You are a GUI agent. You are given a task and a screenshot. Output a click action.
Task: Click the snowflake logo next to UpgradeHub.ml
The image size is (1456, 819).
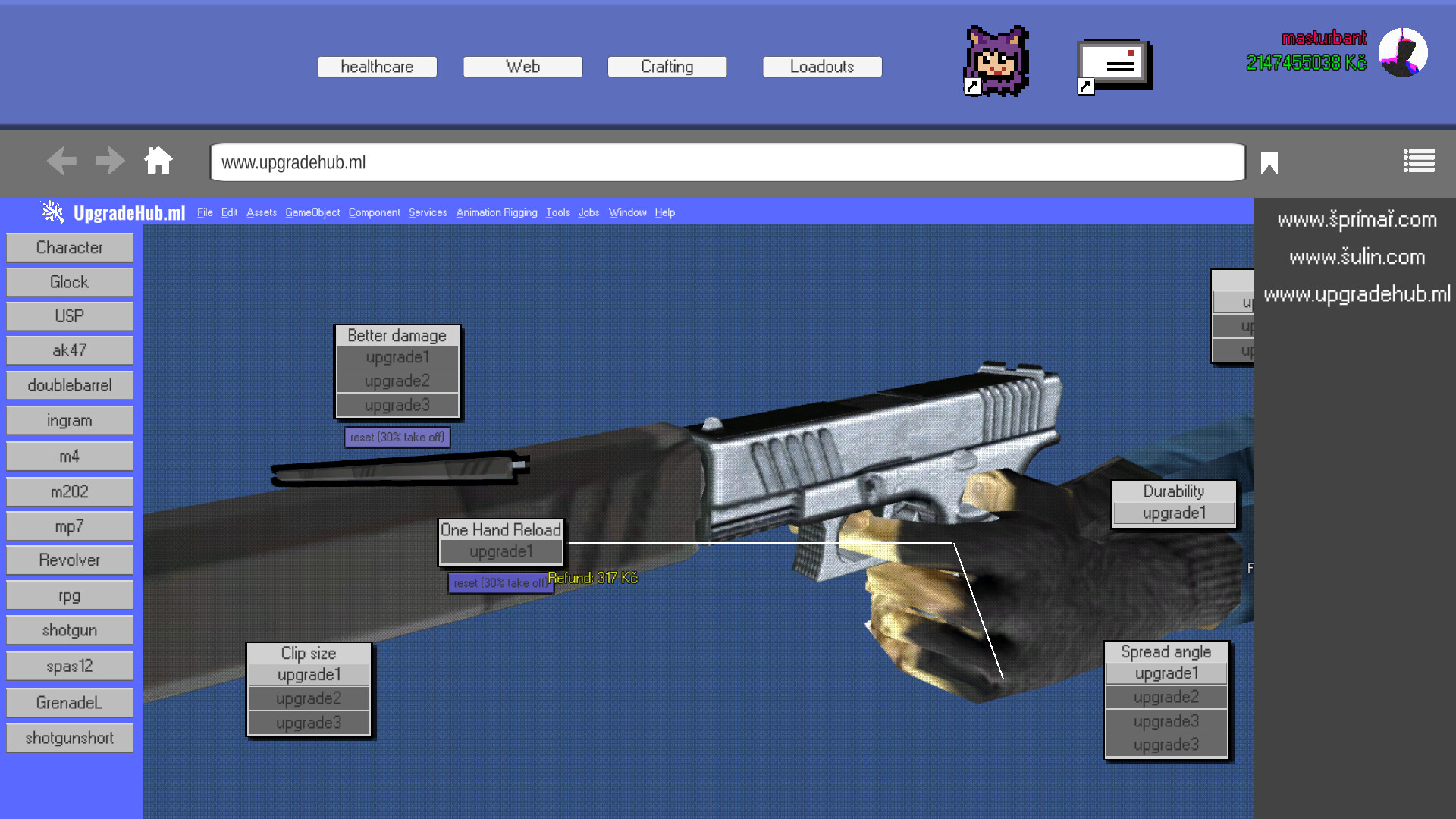[x=52, y=212]
